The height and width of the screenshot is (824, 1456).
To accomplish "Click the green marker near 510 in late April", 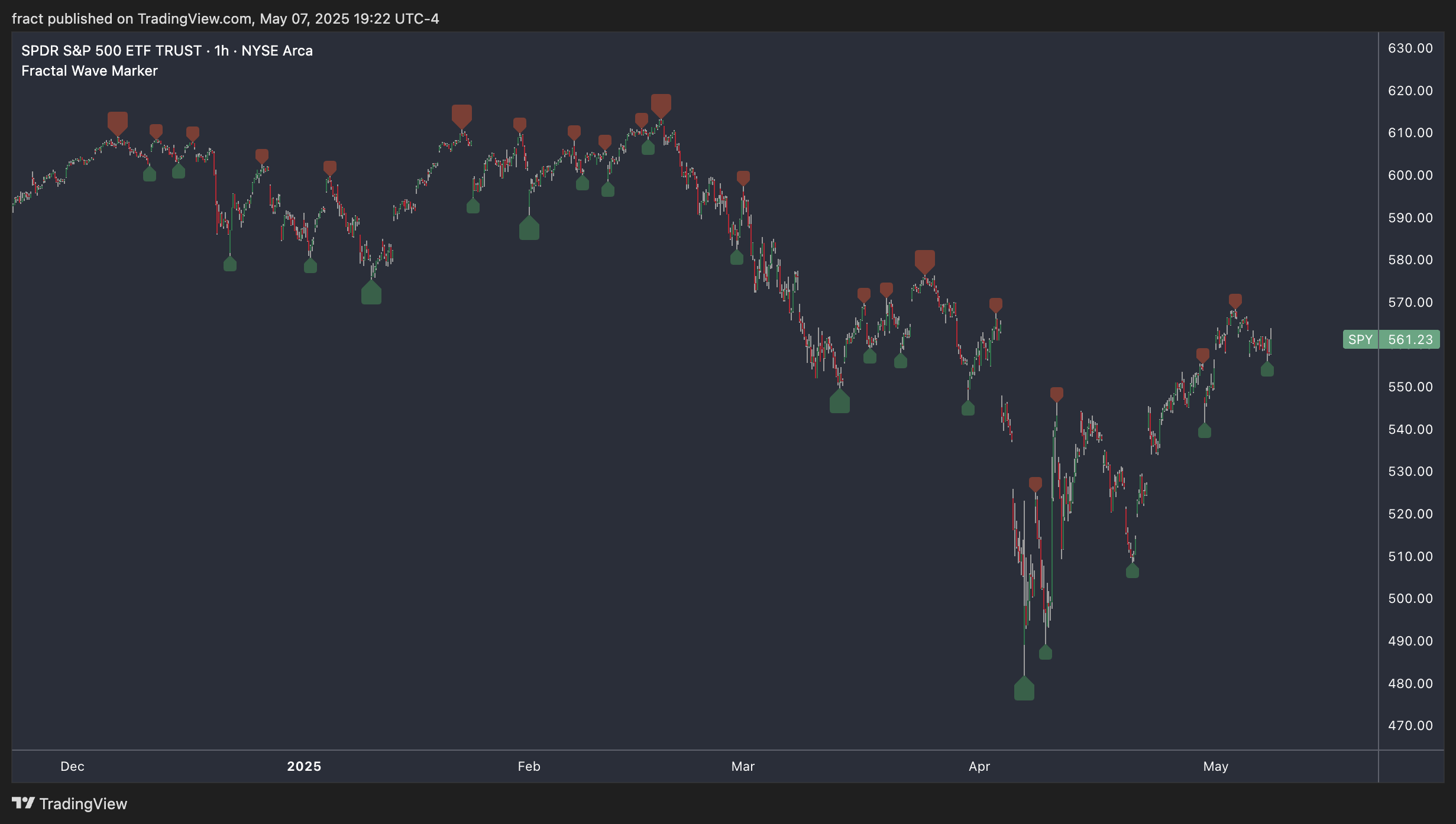I will [1133, 570].
